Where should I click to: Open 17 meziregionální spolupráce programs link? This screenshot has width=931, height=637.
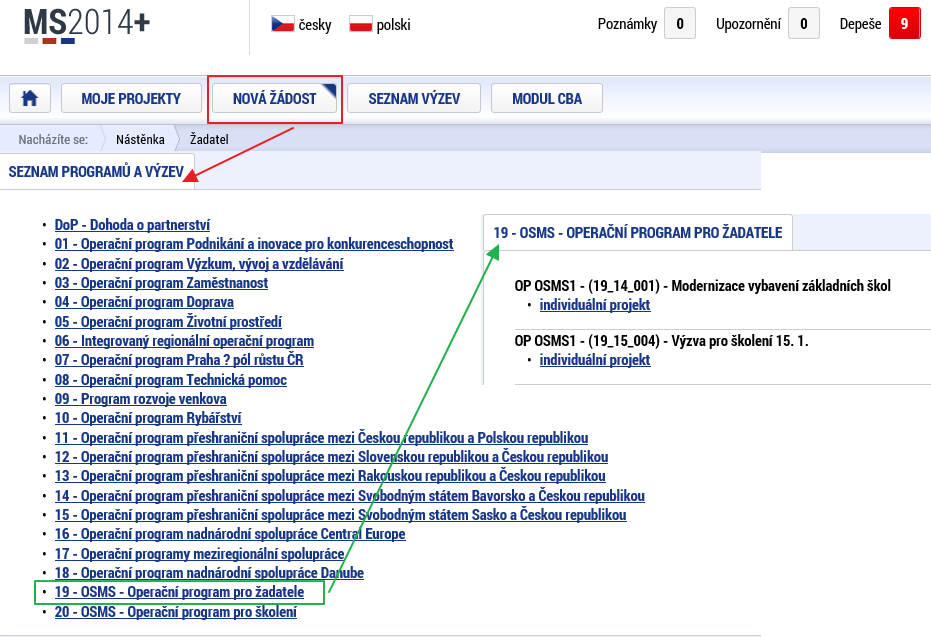coord(200,554)
